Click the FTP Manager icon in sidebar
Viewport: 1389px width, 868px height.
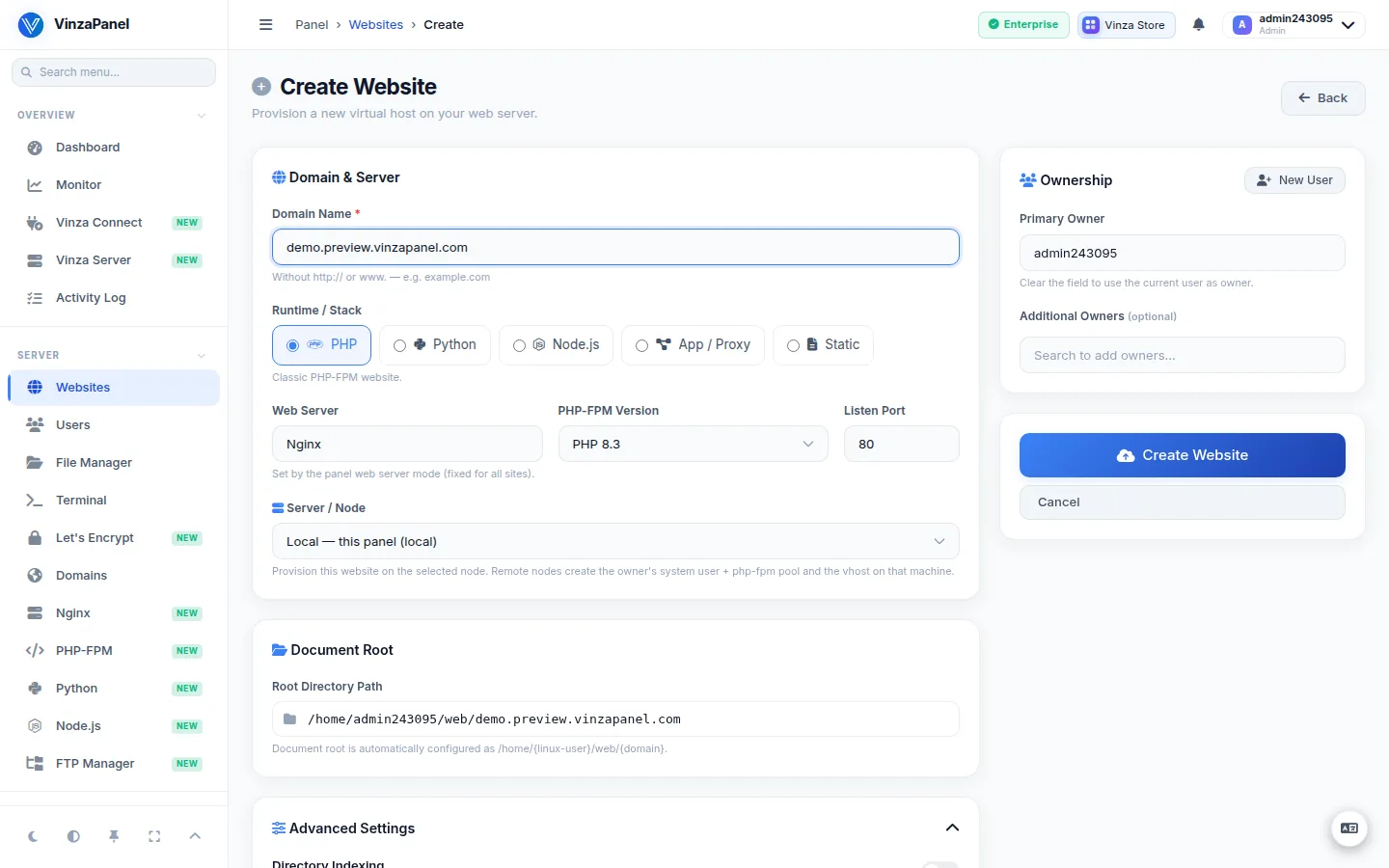tap(35, 763)
